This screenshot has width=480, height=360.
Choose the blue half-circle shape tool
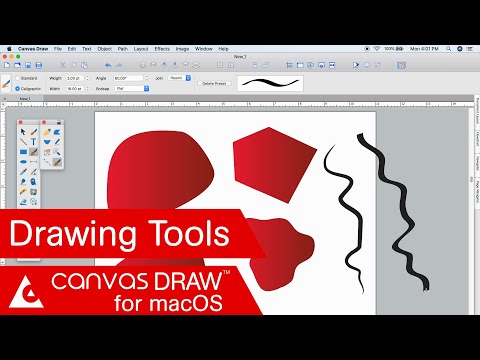[47, 142]
